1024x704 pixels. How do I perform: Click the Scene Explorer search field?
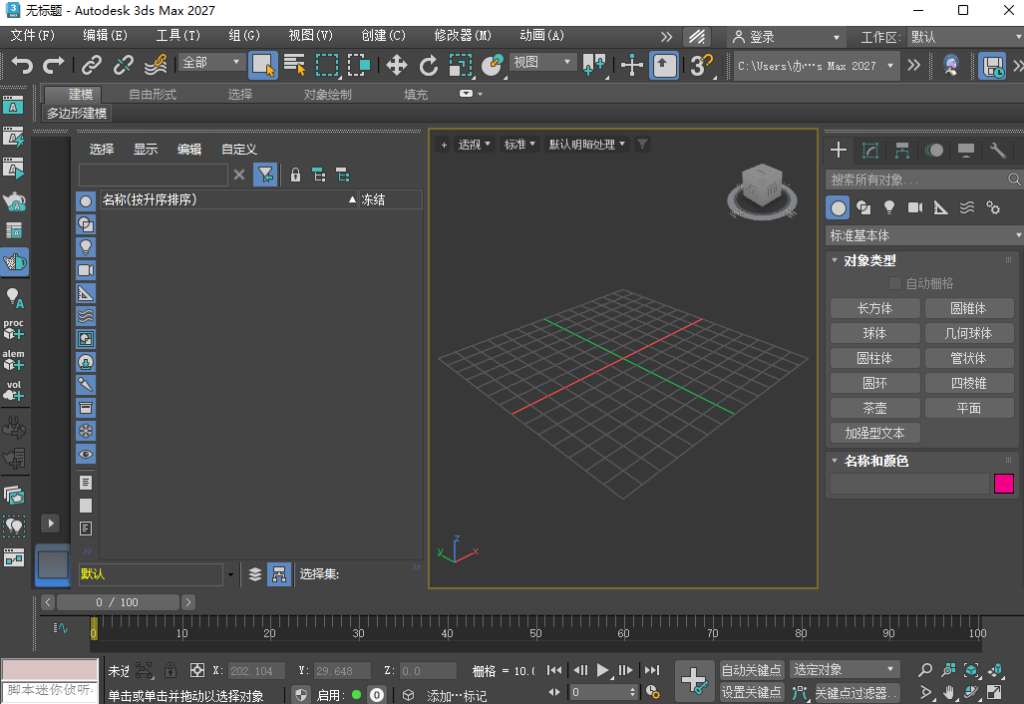153,174
